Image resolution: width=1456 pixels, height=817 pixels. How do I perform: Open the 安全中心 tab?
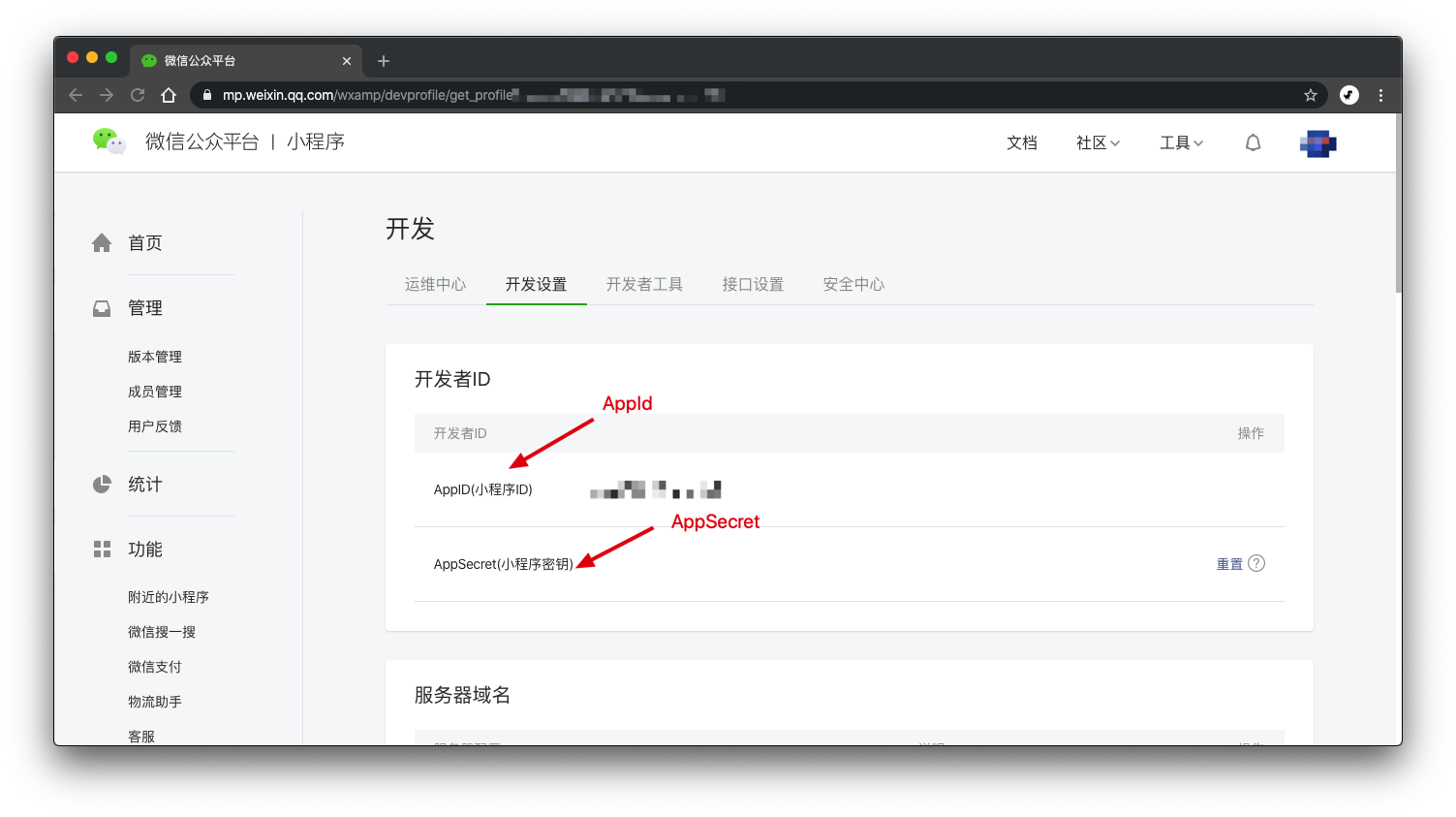tap(854, 284)
